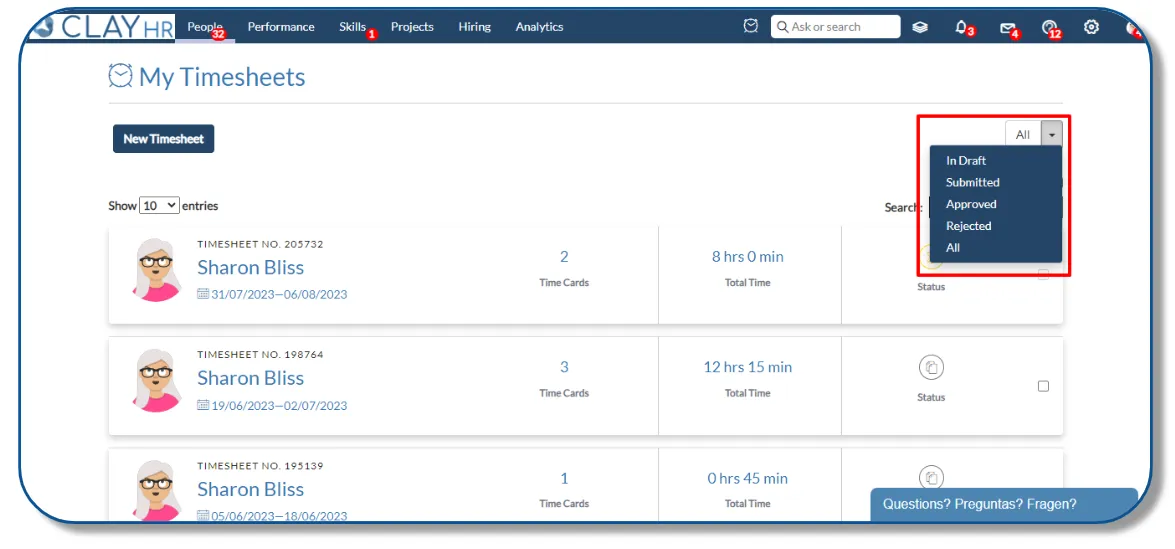This screenshot has width=1175, height=549.
Task: Open the Hiring tab
Action: 474,27
